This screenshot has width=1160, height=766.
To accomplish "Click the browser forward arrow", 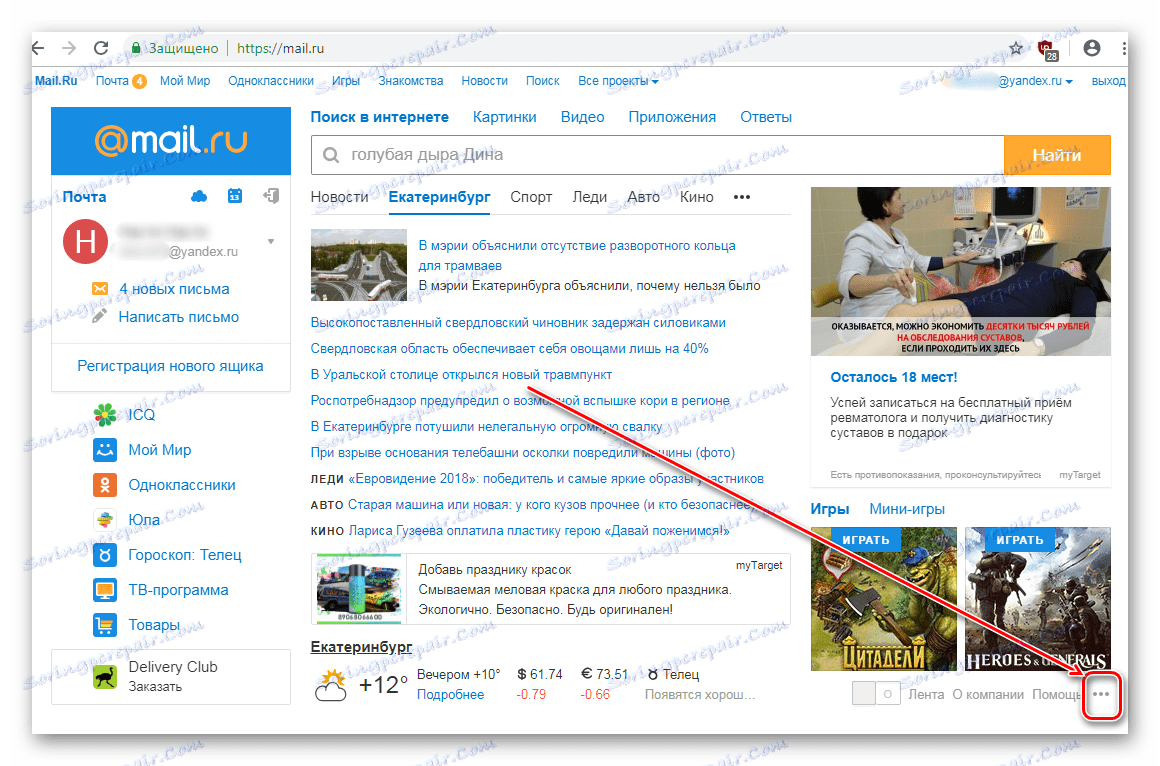I will click(x=69, y=48).
